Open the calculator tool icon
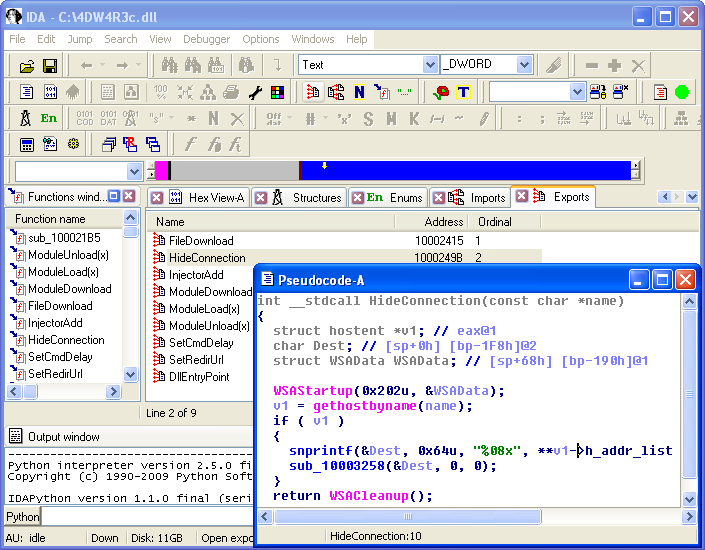Image resolution: width=705 pixels, height=550 pixels. tap(27, 145)
